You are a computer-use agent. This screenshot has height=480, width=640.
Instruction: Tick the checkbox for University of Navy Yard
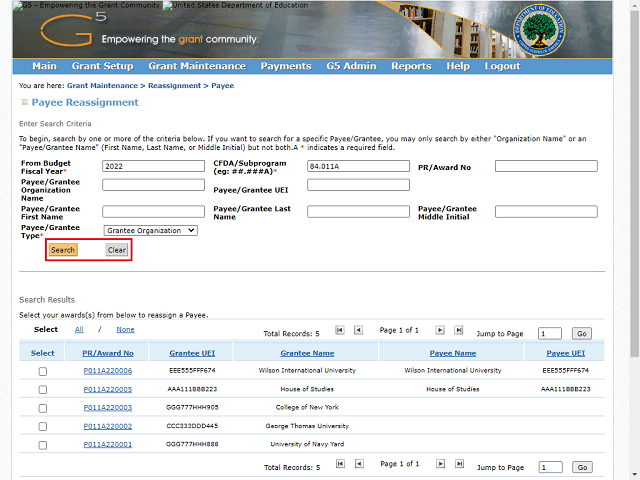(x=43, y=444)
